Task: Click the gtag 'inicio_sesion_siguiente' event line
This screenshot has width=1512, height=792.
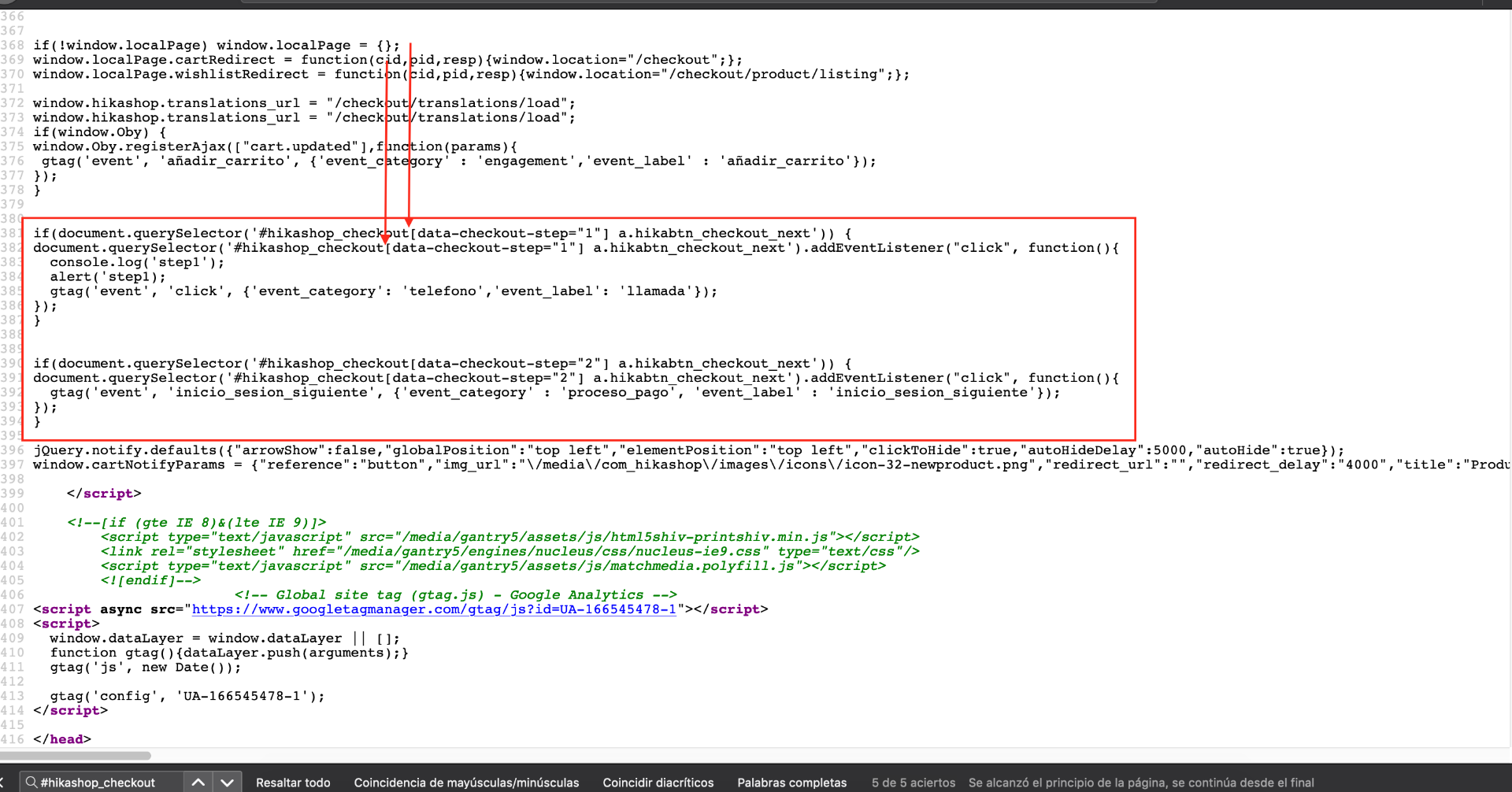Action: point(555,392)
